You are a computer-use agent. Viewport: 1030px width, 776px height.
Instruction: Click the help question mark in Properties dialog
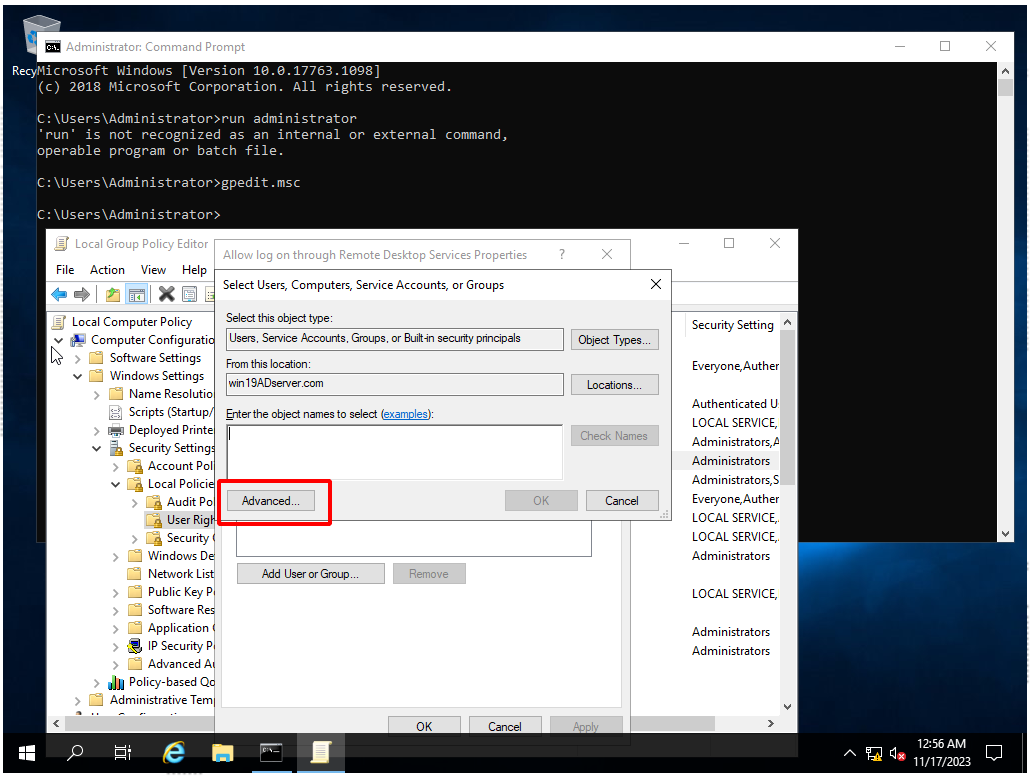[562, 254]
